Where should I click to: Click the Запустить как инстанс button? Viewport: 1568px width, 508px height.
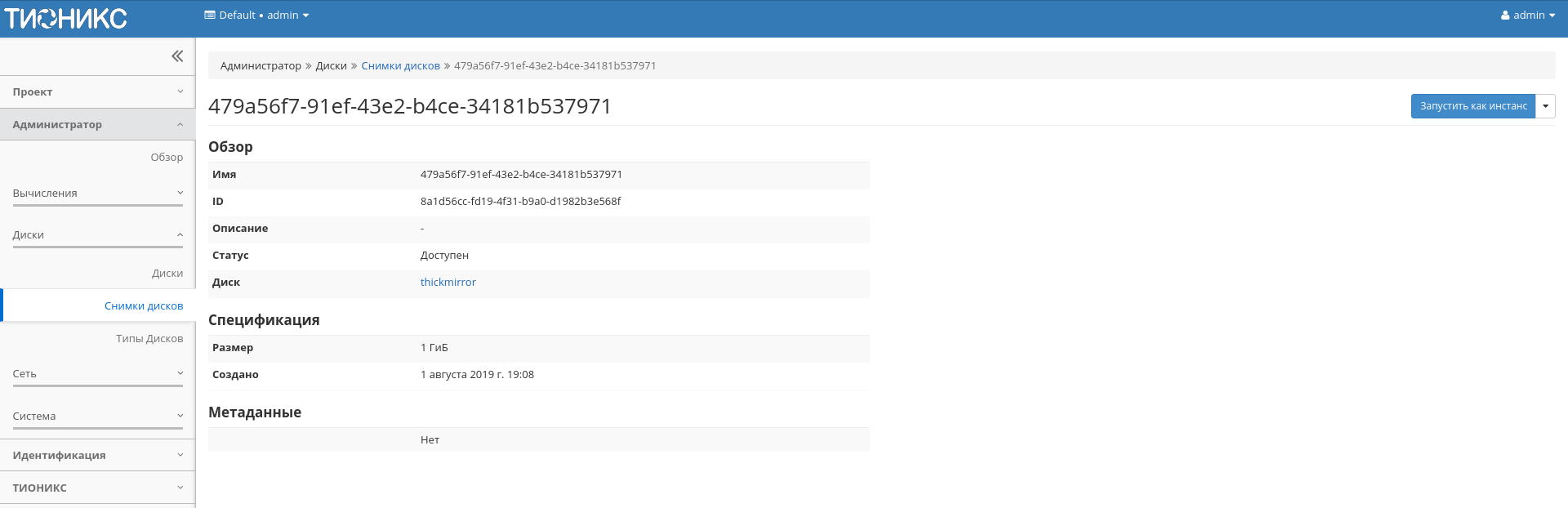[1472, 106]
